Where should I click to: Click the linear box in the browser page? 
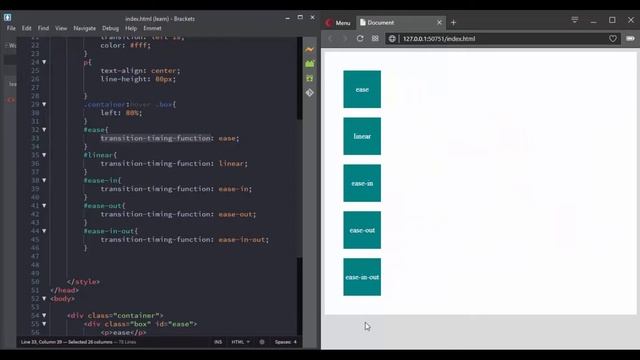point(362,136)
